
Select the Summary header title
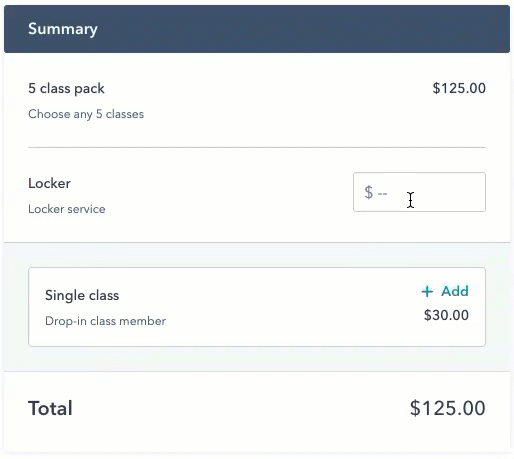coord(63,29)
